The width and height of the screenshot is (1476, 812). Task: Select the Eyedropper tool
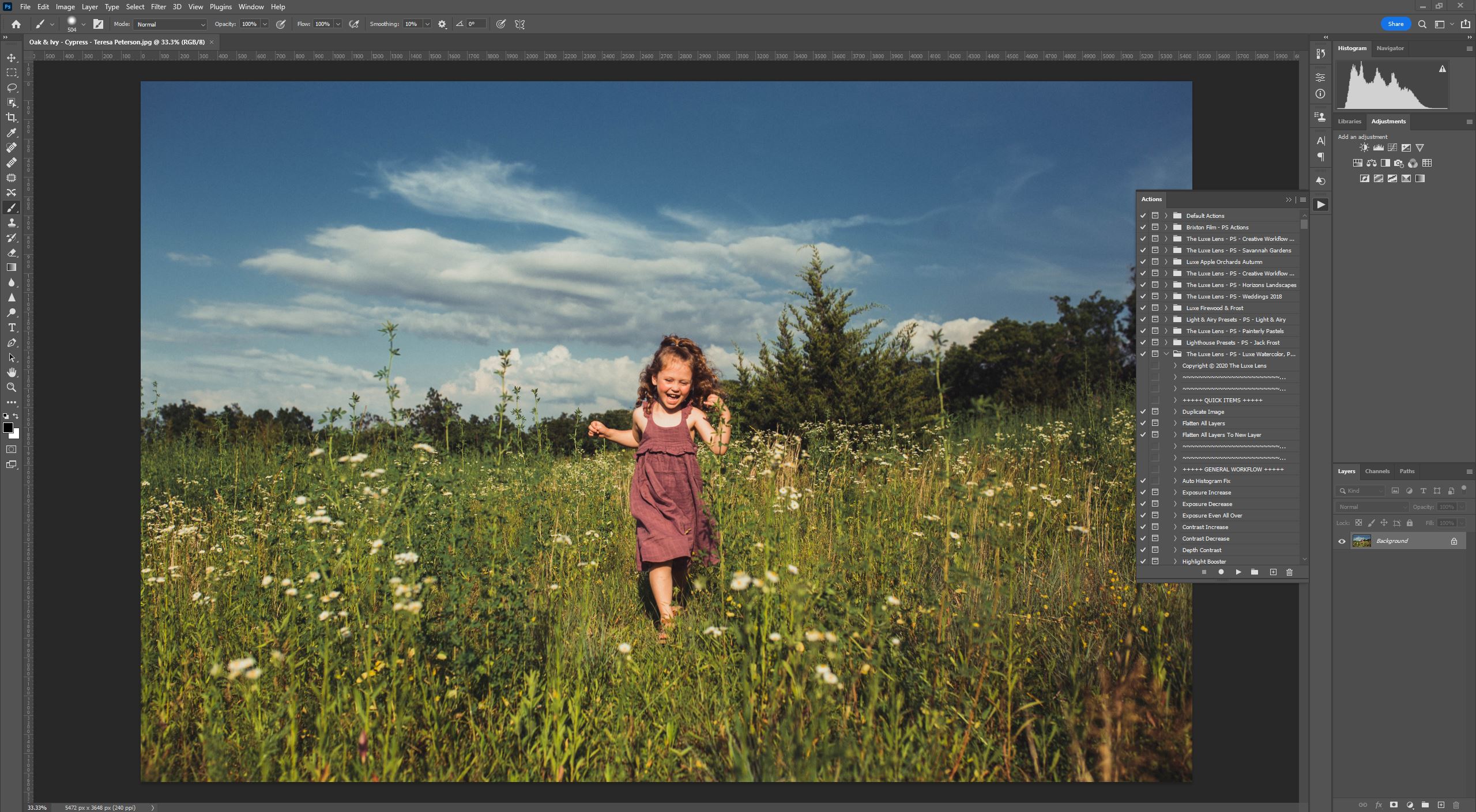(12, 133)
